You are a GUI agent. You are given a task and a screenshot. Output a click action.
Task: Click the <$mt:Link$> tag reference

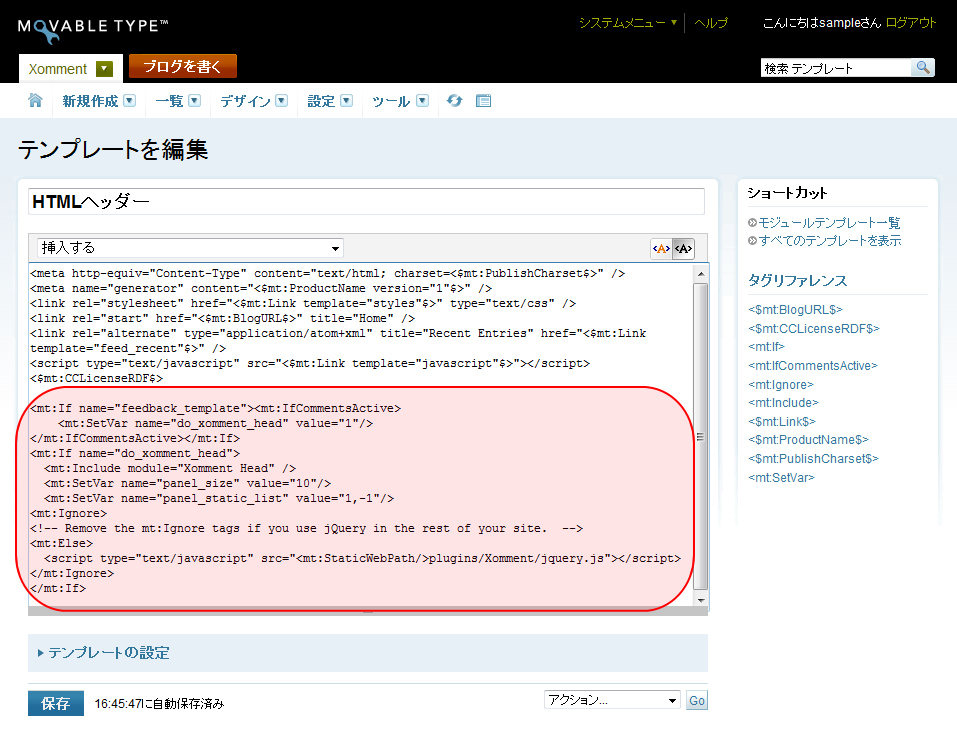782,422
